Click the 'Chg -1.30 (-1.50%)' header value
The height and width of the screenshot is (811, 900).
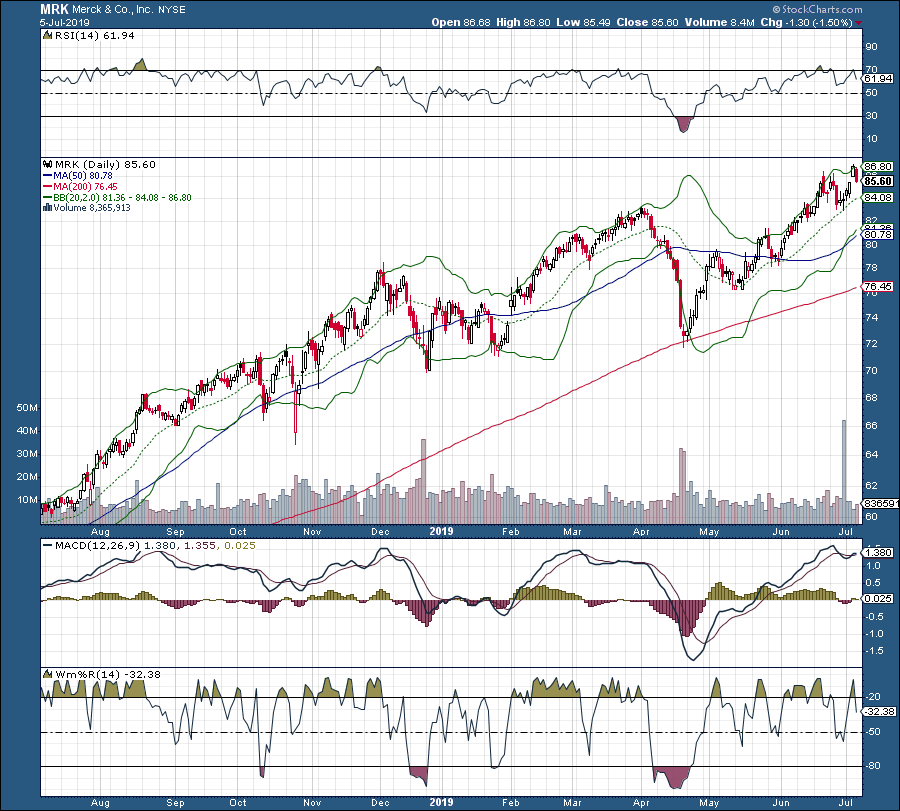[x=806, y=22]
